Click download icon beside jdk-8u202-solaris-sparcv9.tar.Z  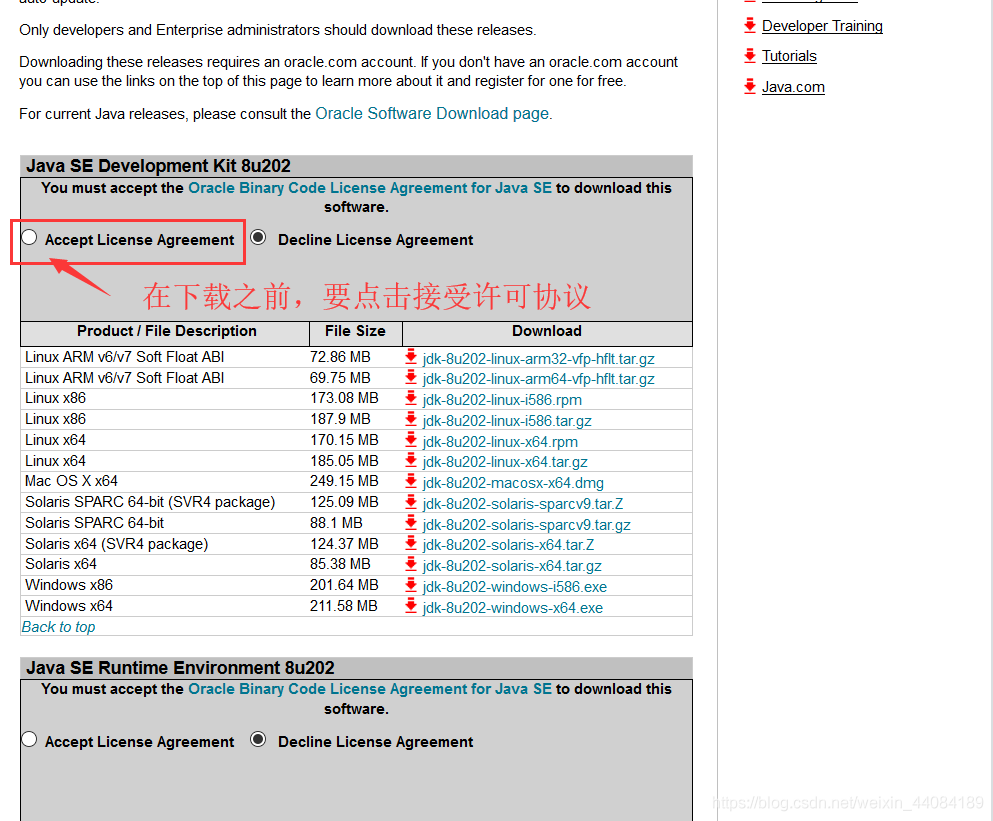[411, 502]
